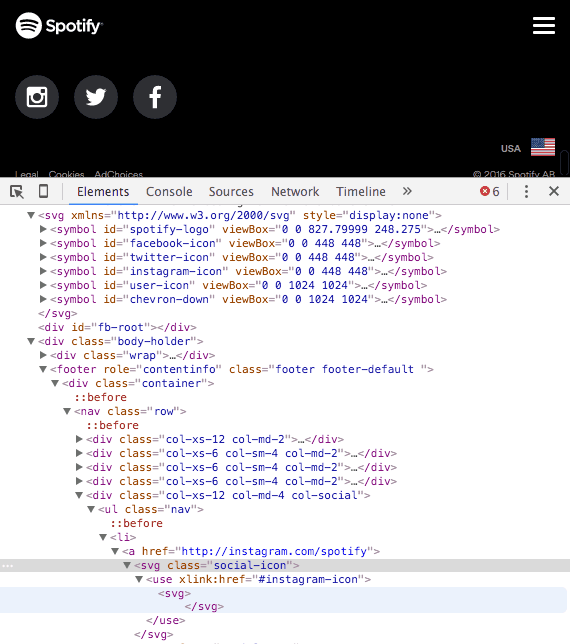Switch to the Network tab
Viewport: 570px width, 644px height.
click(295, 192)
